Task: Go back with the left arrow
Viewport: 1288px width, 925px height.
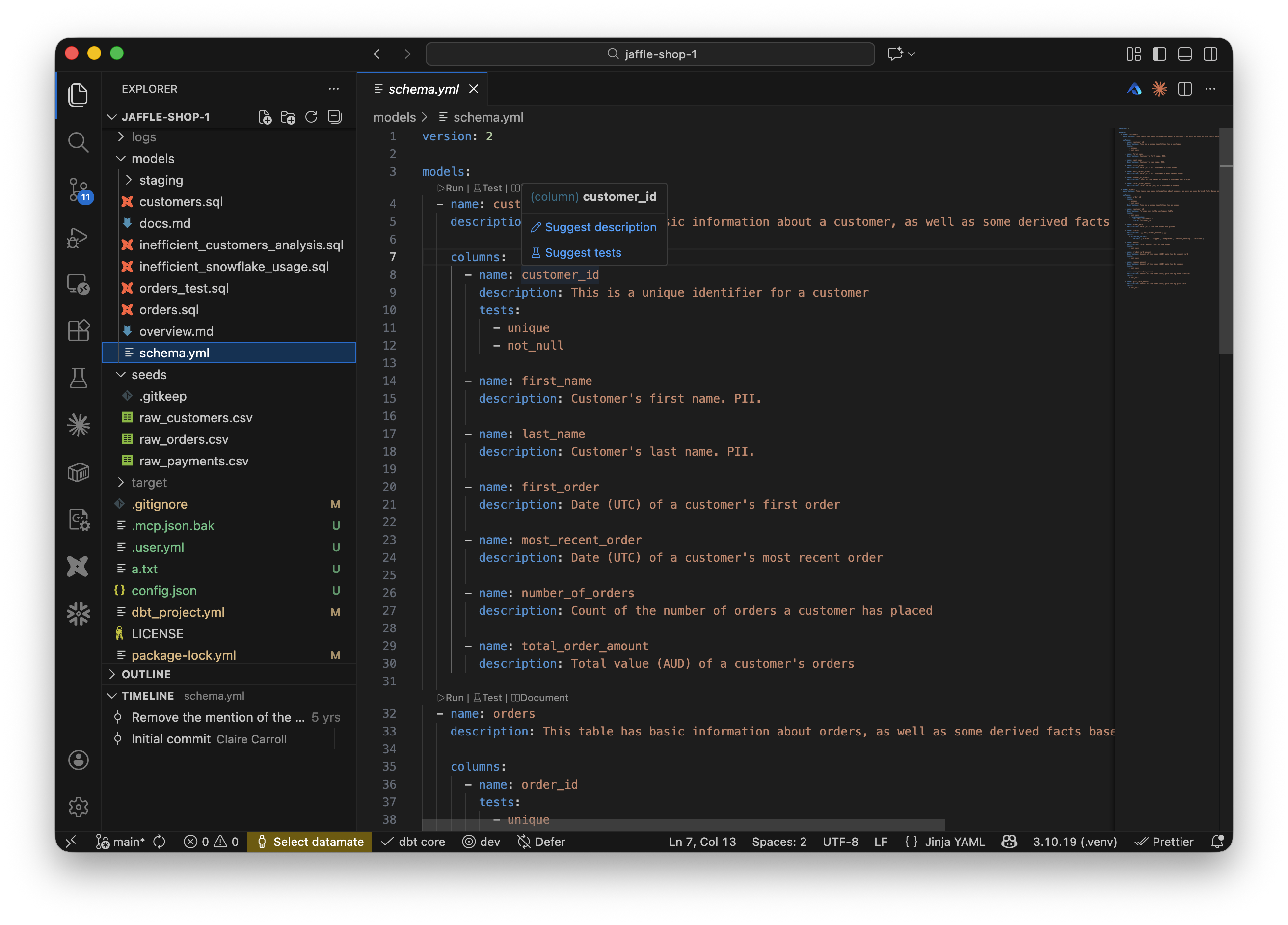Action: point(379,54)
